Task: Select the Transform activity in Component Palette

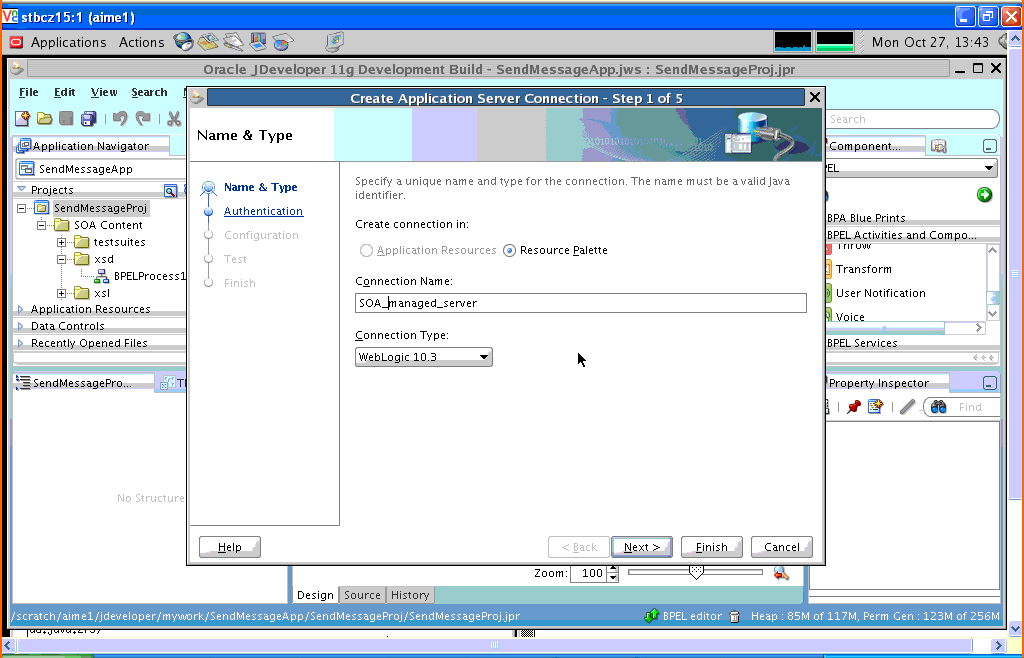Action: coord(863,269)
